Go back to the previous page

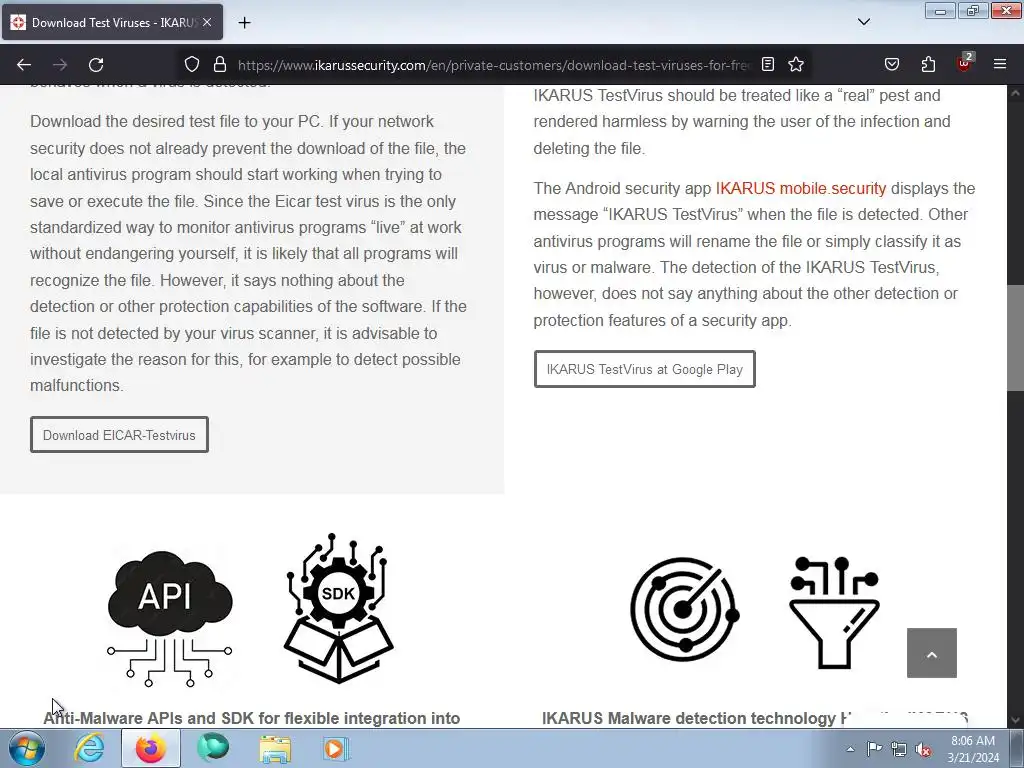click(x=24, y=65)
